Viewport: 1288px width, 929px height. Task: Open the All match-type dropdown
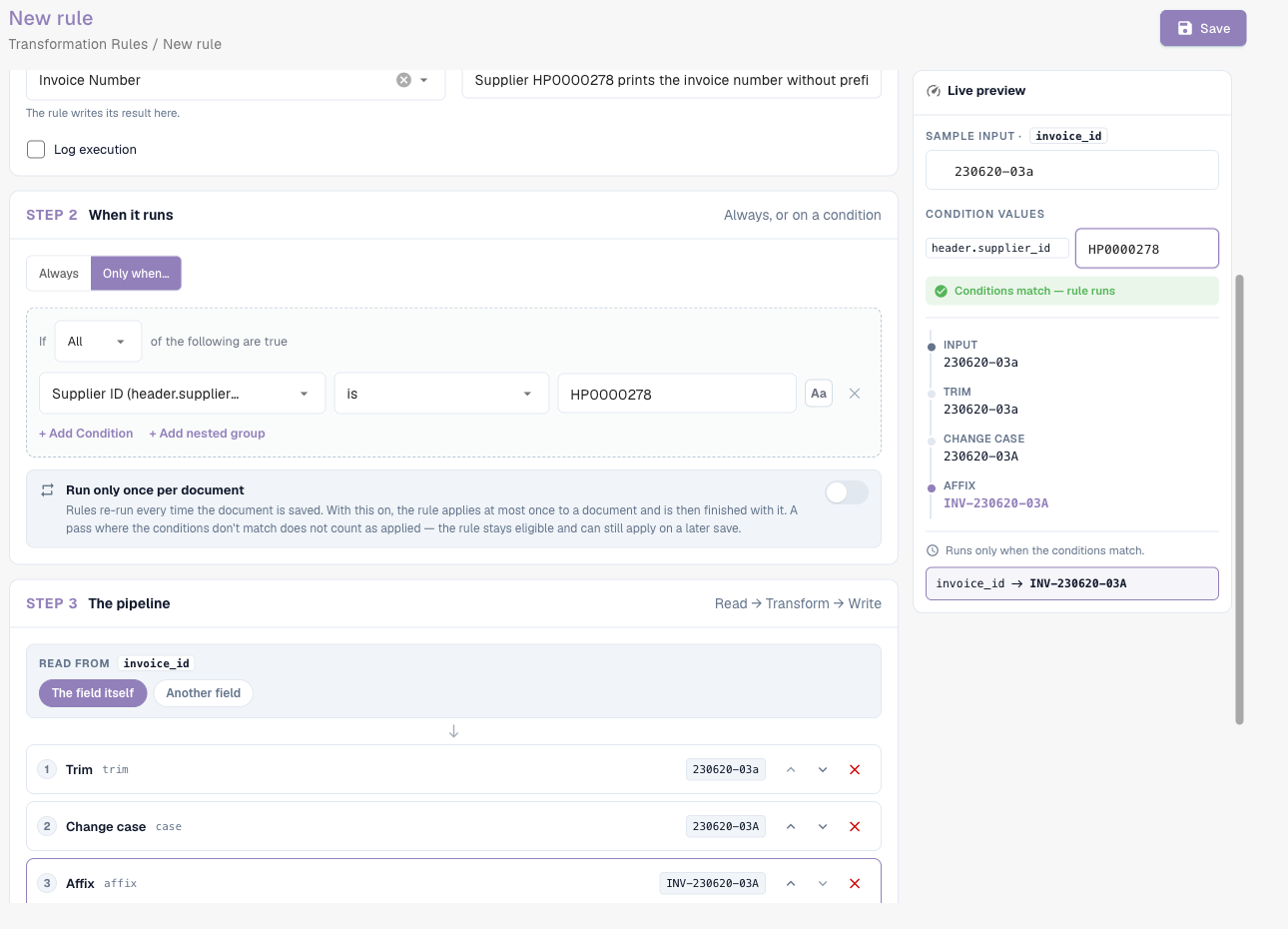point(99,342)
